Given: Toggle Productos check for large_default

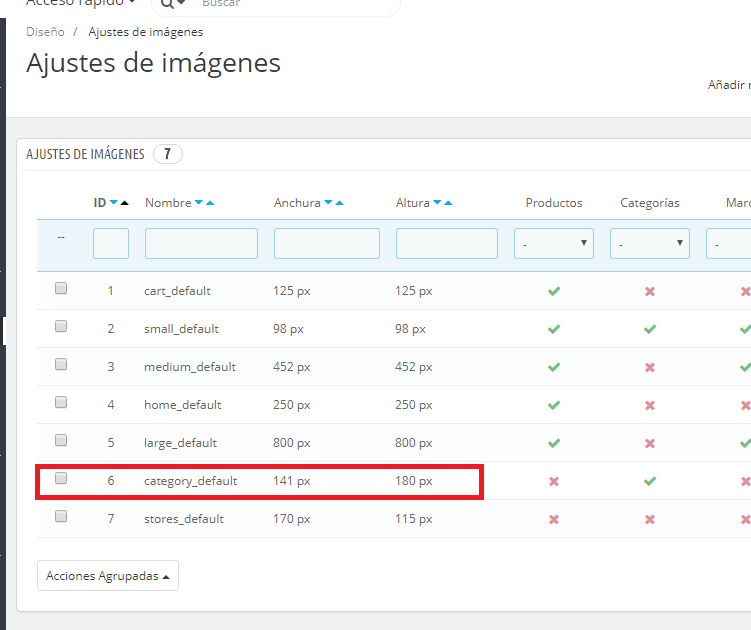Looking at the screenshot, I should point(554,443).
